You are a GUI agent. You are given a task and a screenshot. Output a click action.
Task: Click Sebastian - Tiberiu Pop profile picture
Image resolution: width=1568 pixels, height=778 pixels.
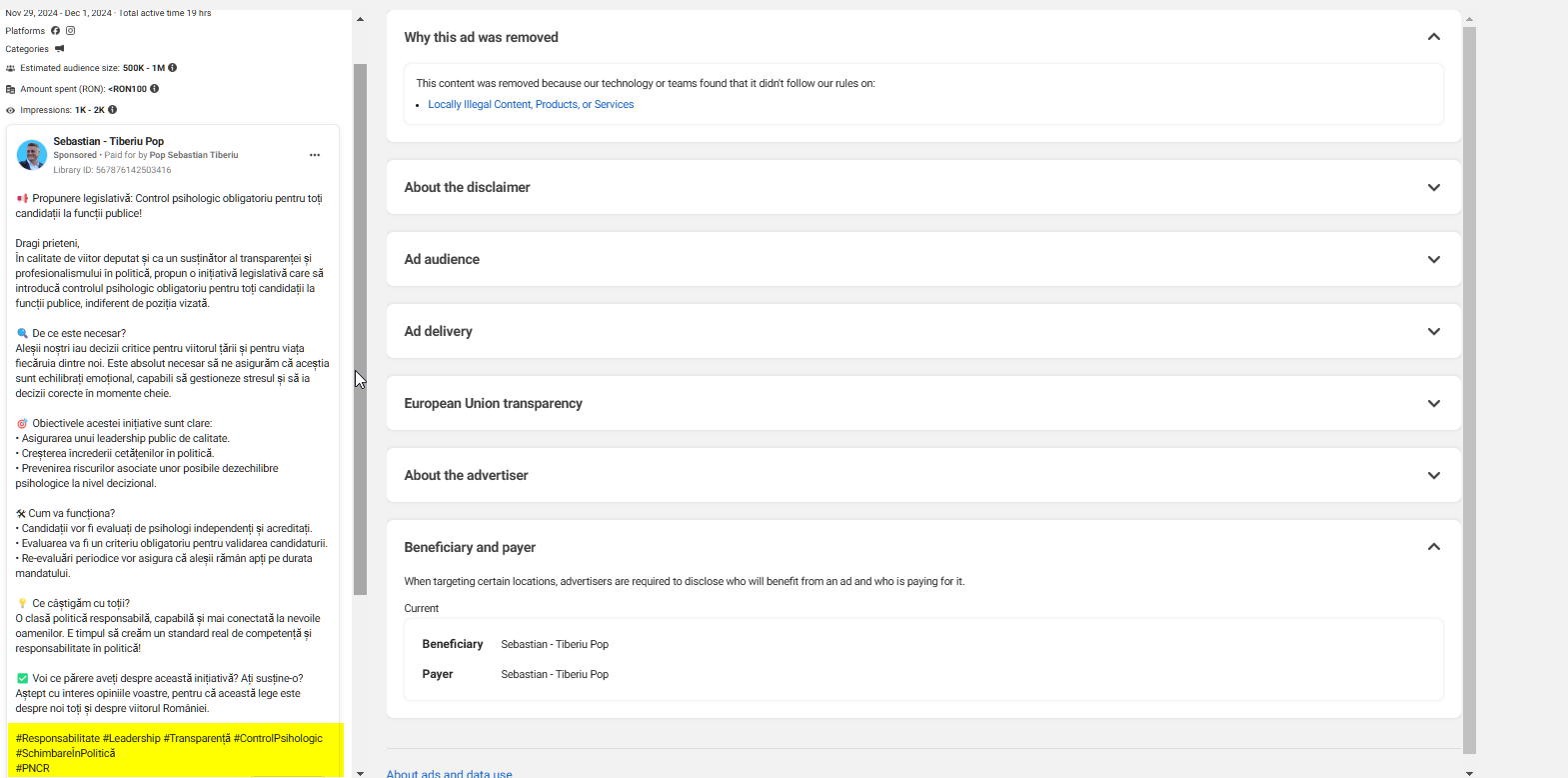pos(32,155)
